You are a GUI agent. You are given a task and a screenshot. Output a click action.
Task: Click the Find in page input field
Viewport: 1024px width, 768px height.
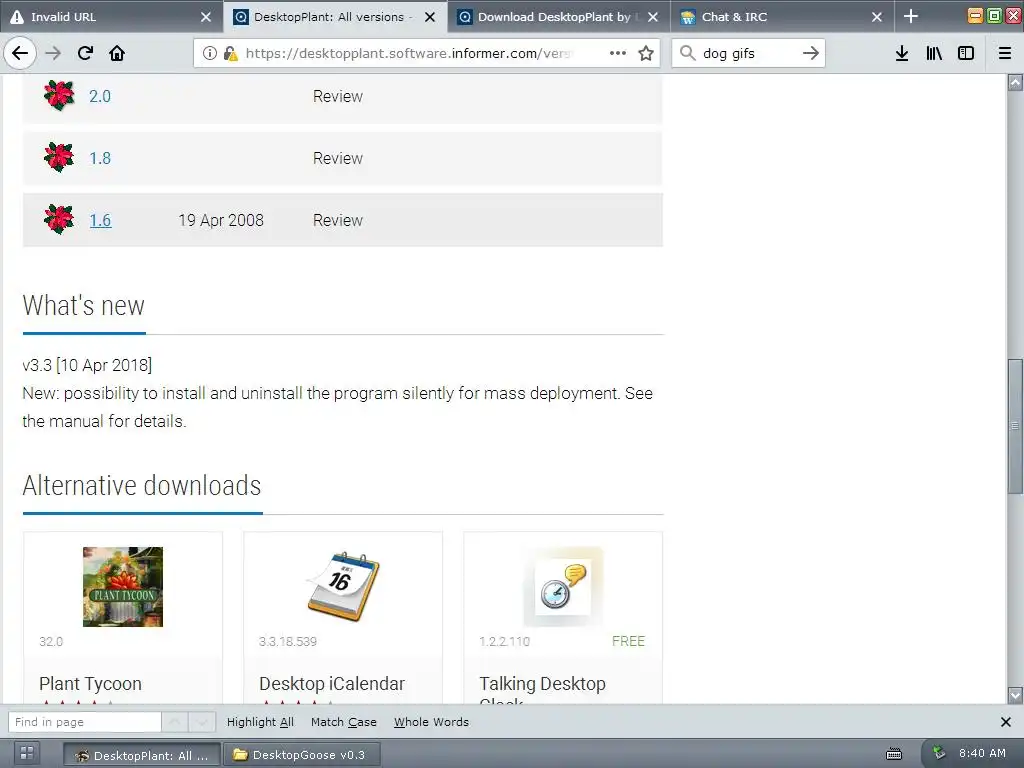(x=84, y=722)
